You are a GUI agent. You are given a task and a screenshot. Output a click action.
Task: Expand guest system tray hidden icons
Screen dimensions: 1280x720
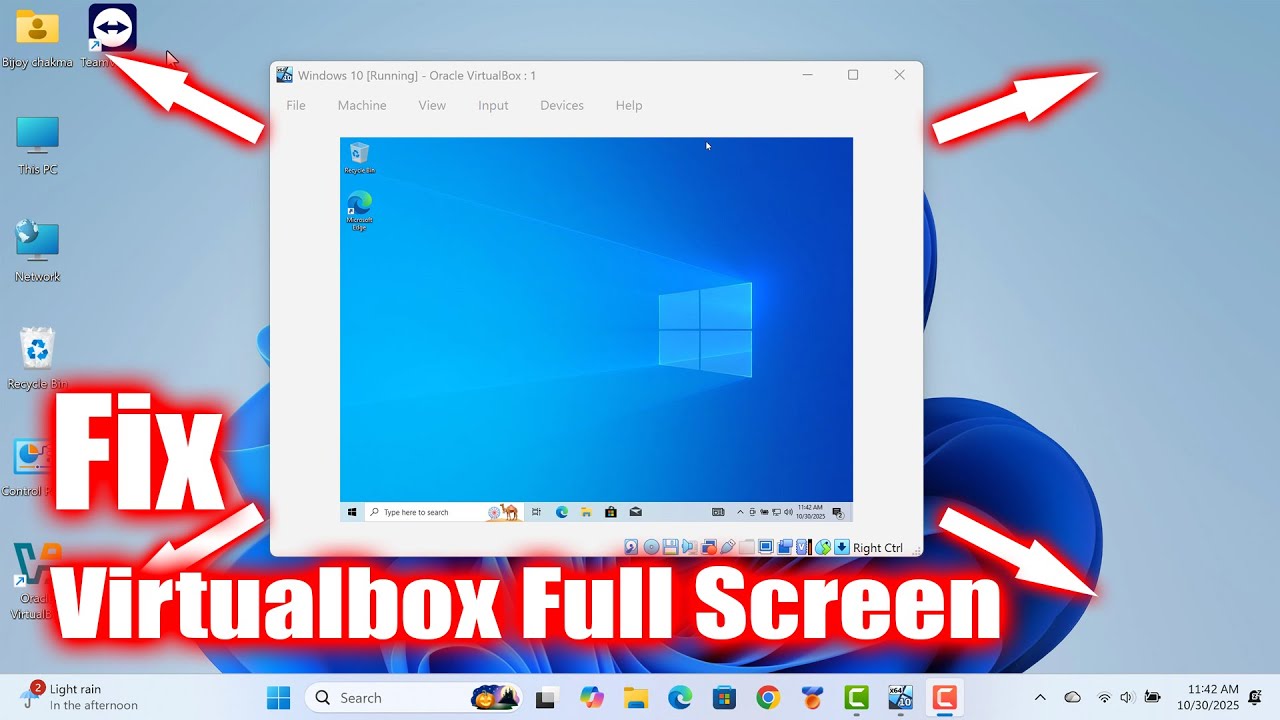740,512
